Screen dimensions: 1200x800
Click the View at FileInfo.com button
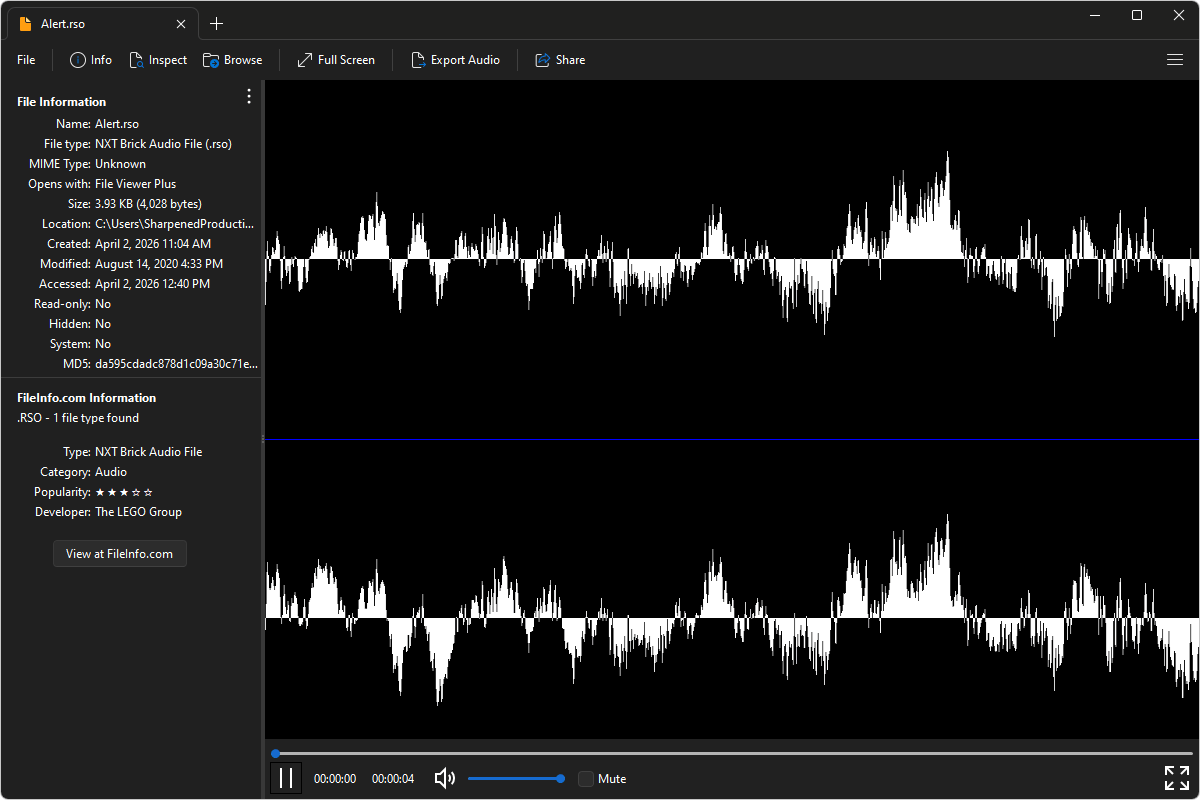(x=119, y=553)
